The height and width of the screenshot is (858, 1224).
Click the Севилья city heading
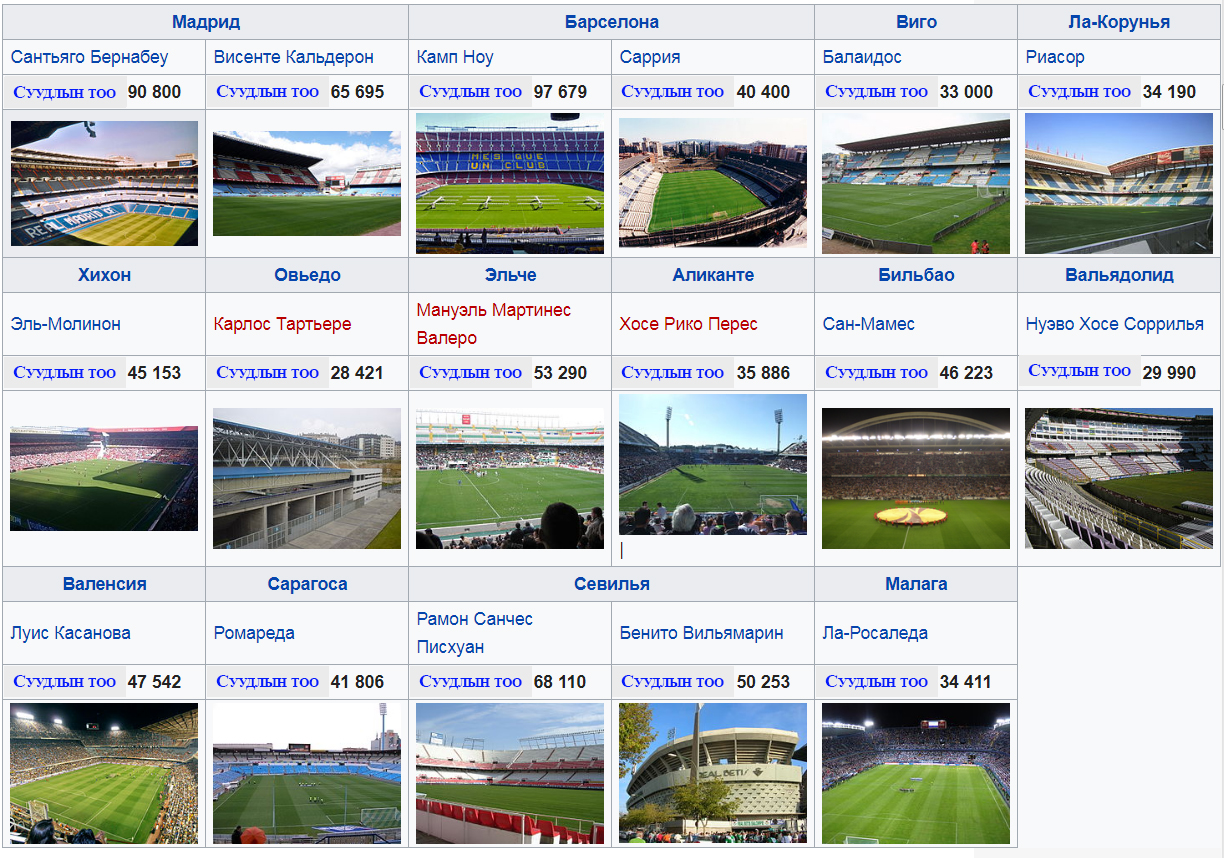pyautogui.click(x=611, y=584)
